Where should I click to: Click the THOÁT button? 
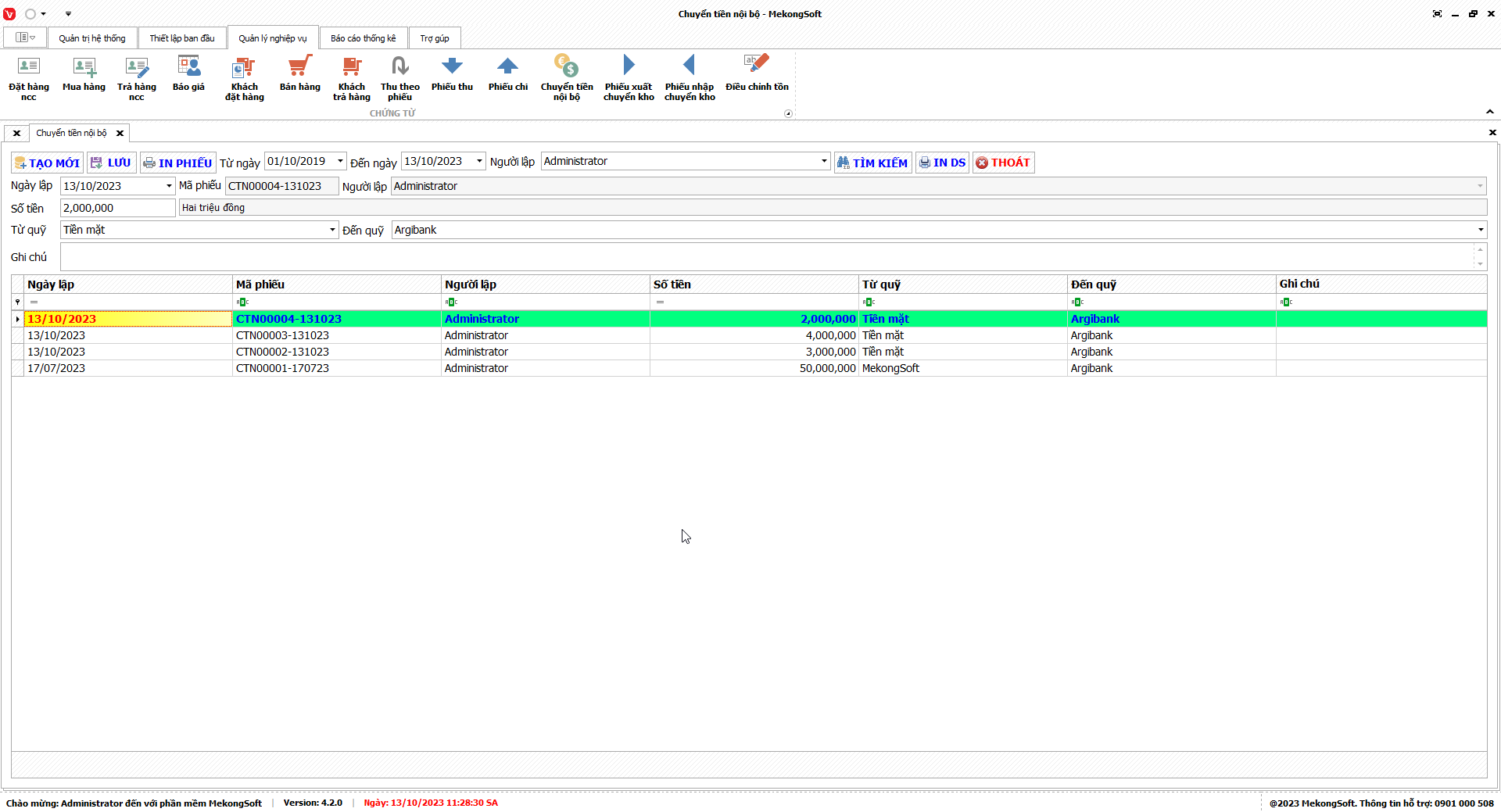pyautogui.click(x=1003, y=163)
